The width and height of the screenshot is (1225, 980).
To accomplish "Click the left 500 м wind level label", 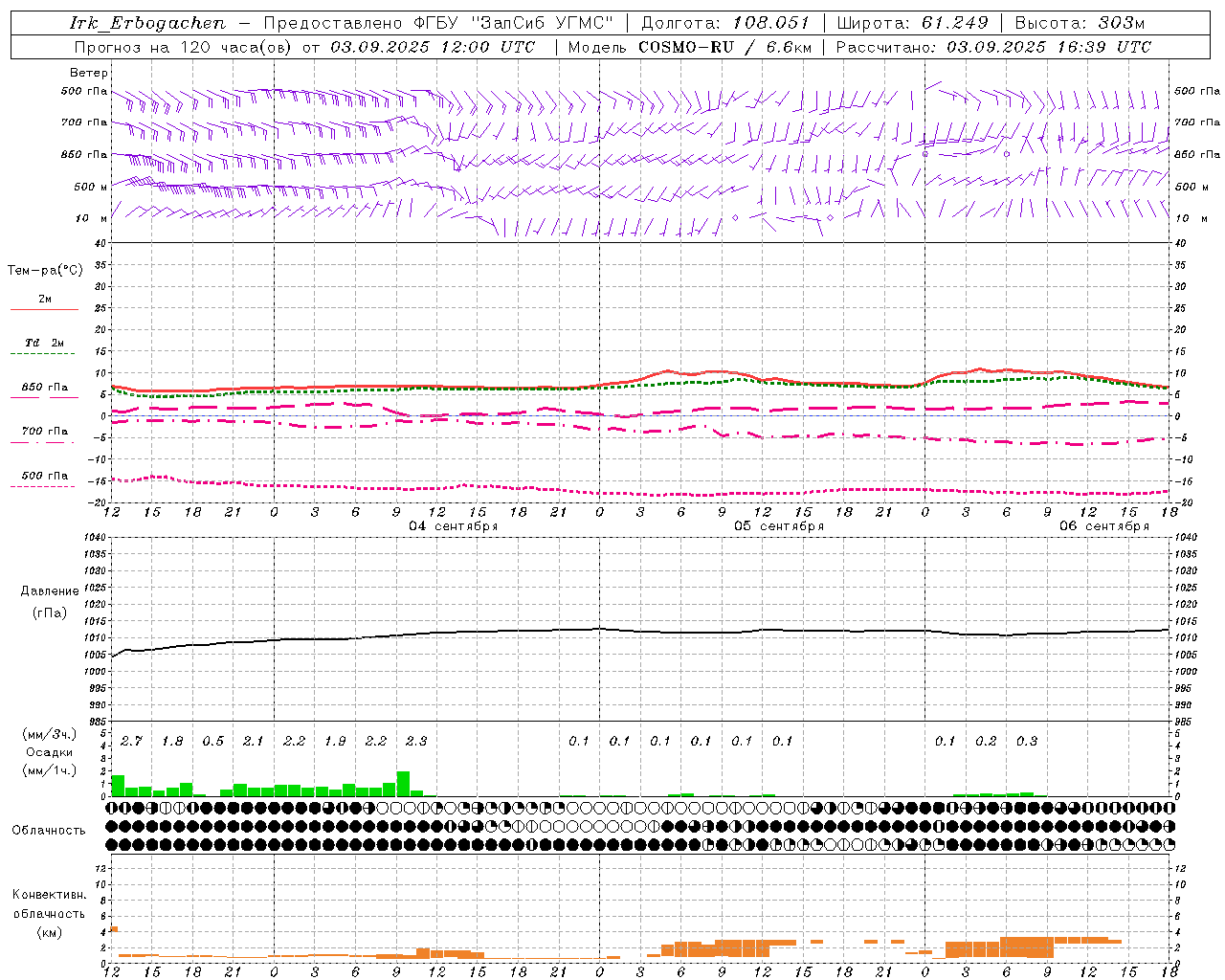I will (x=90, y=187).
